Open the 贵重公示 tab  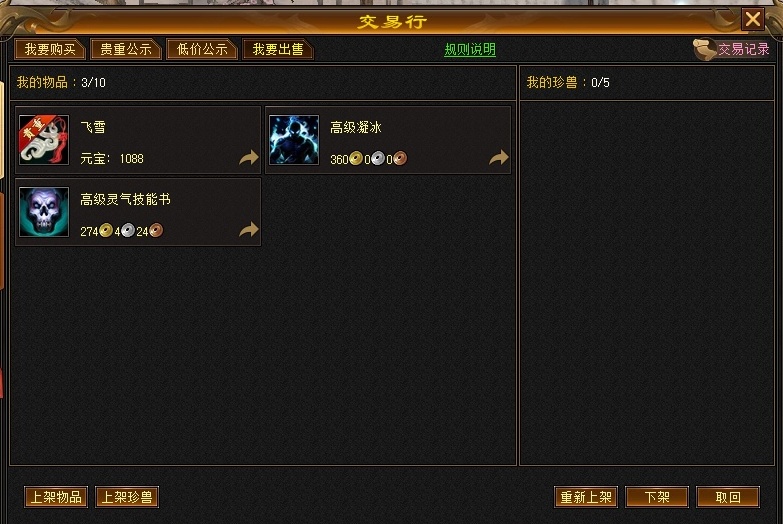click(x=126, y=49)
